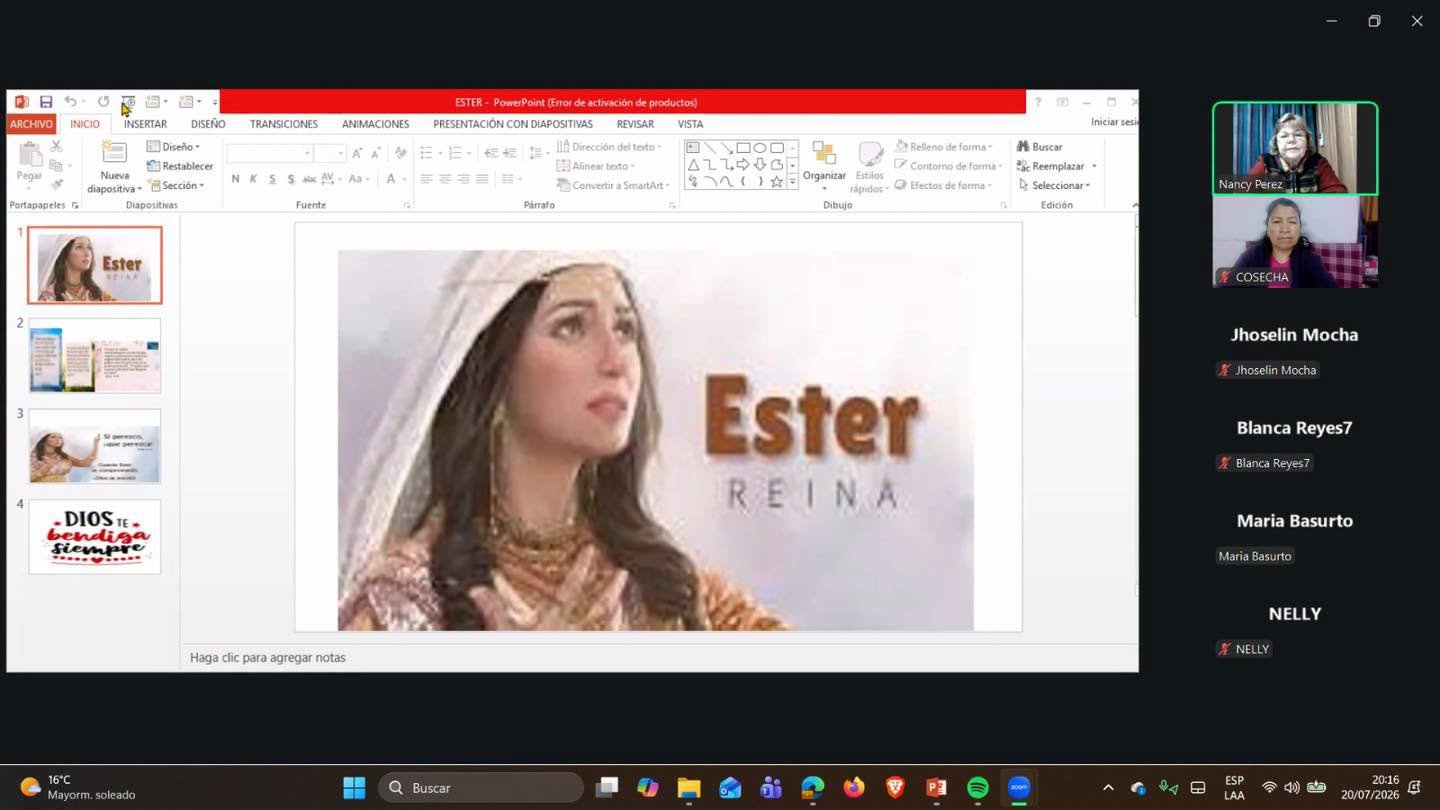Click the Format Painter brush icon
Image resolution: width=1440 pixels, height=810 pixels.
coord(56,185)
